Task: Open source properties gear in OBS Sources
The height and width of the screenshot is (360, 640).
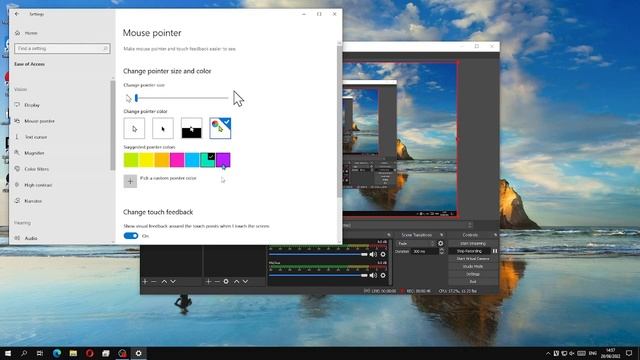Action: (226, 282)
